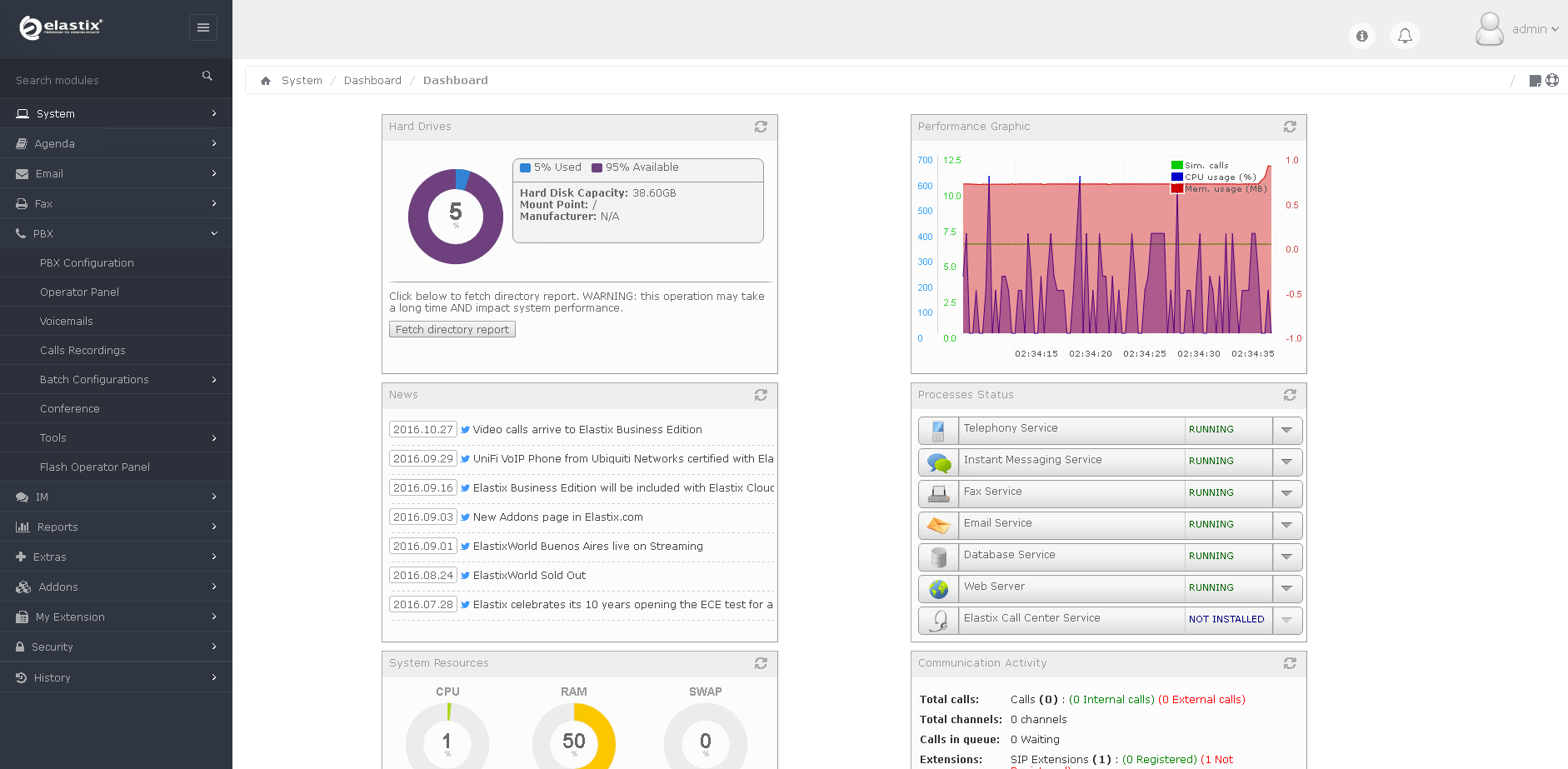
Task: Select Operator Panel in sidebar
Action: coord(79,292)
